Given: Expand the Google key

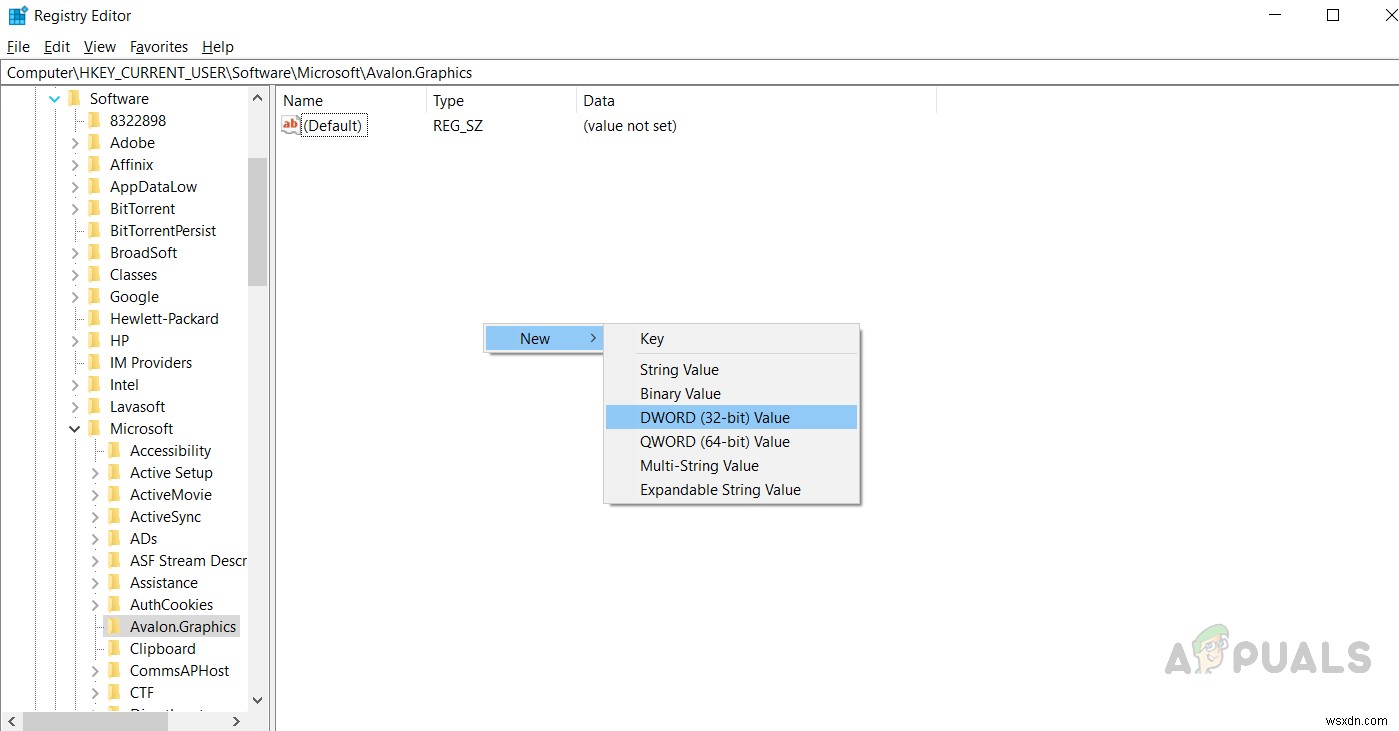Looking at the screenshot, I should click(75, 296).
